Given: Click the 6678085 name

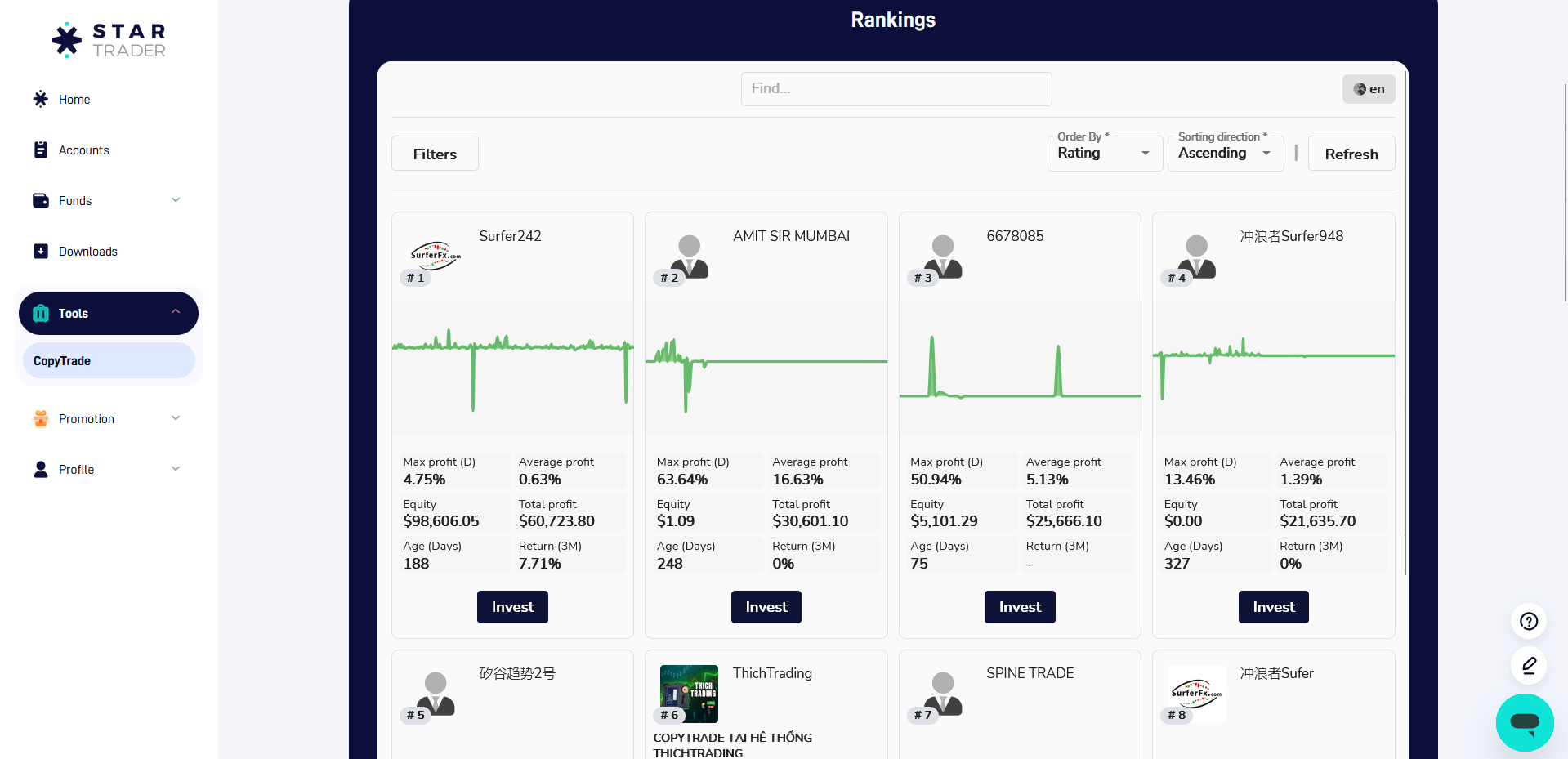Looking at the screenshot, I should click(x=1015, y=236).
